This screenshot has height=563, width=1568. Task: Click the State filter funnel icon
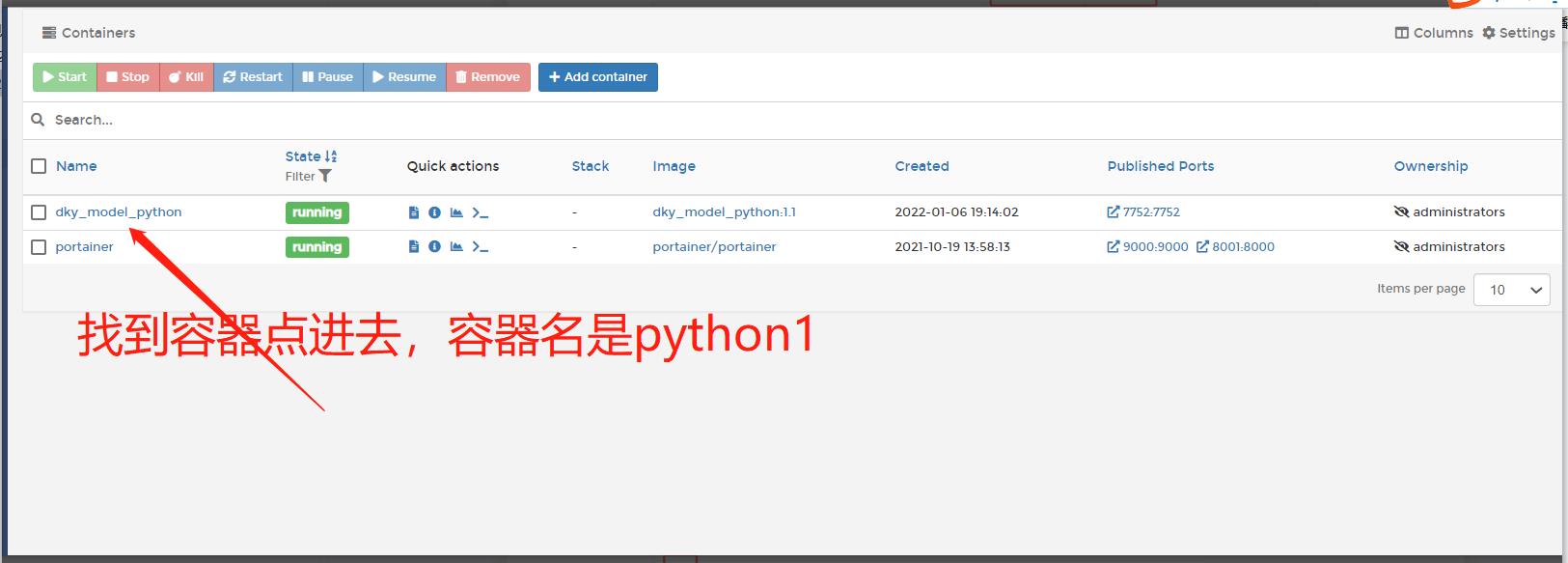pos(325,176)
